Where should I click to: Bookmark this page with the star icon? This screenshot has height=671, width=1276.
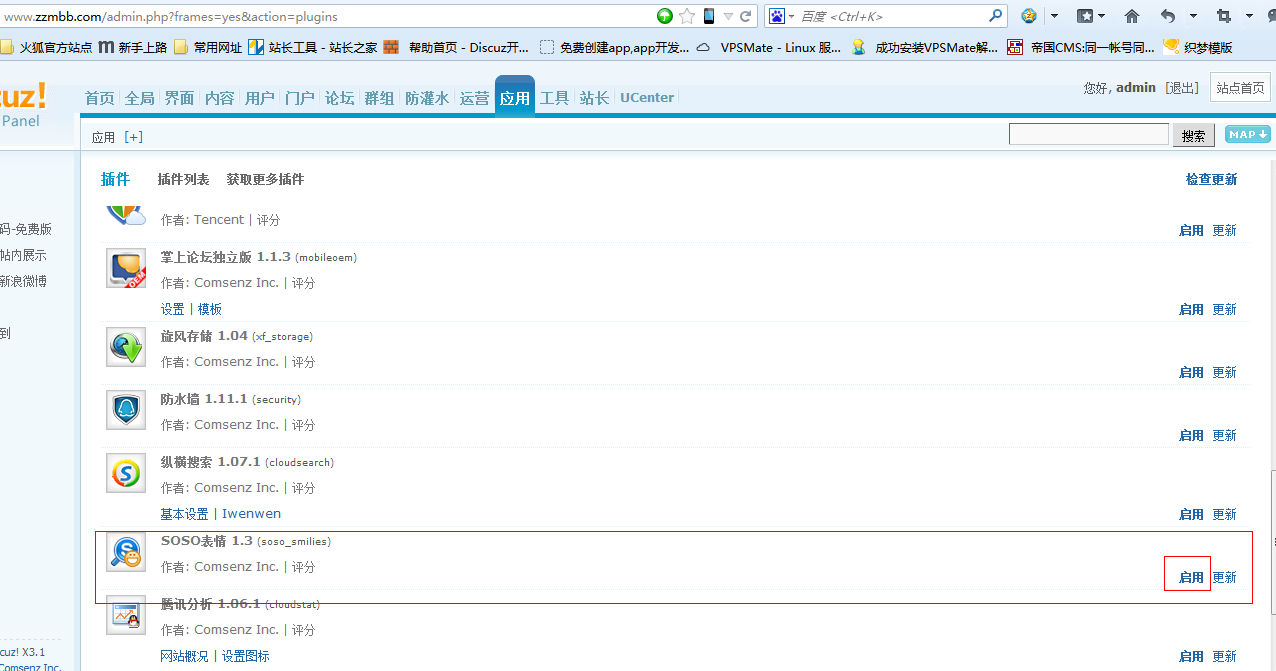(687, 16)
